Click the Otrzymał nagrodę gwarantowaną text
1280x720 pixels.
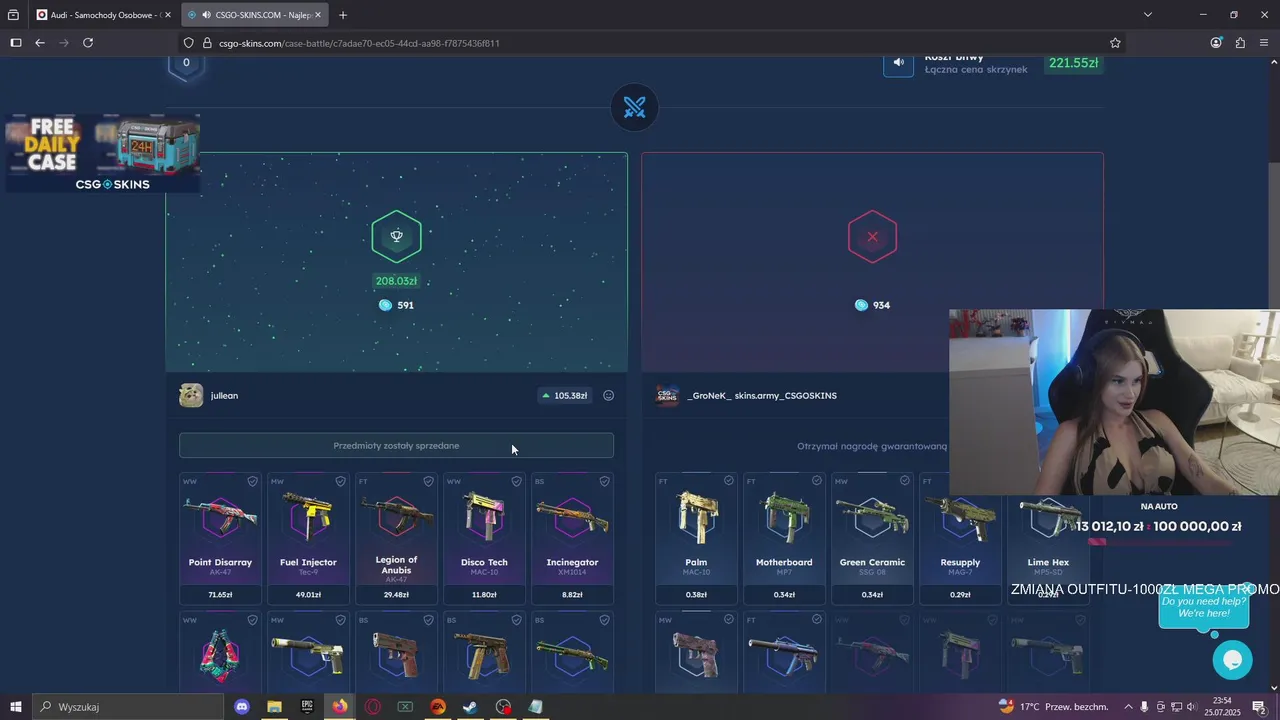(x=872, y=446)
